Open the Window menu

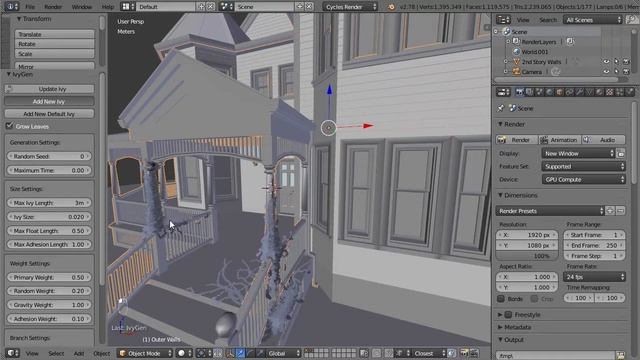click(82, 7)
